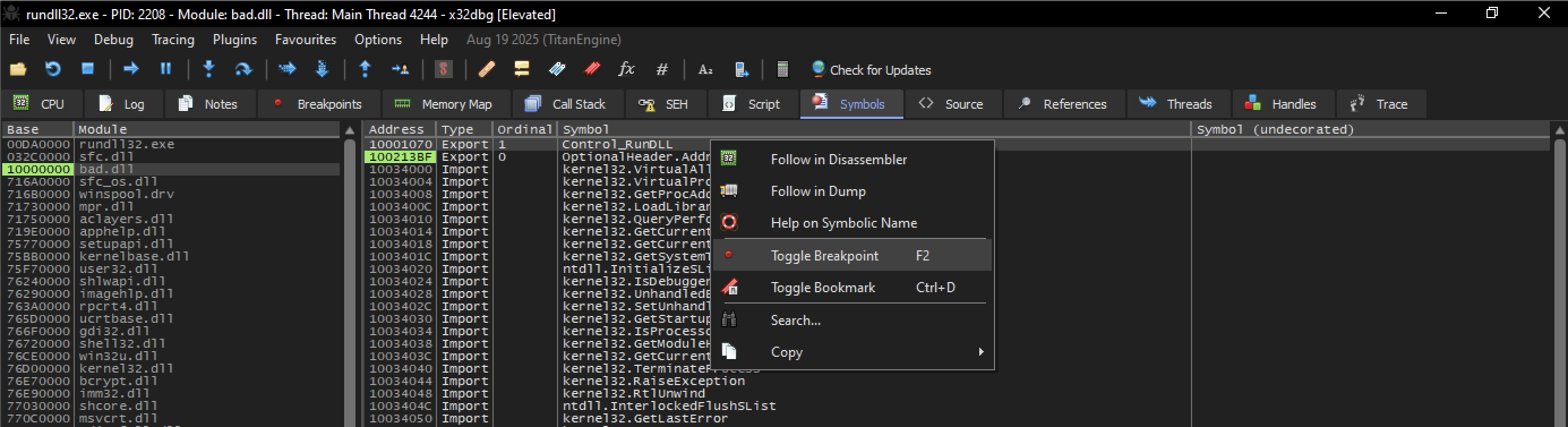Click the Step Over toolbar icon

coord(243,69)
